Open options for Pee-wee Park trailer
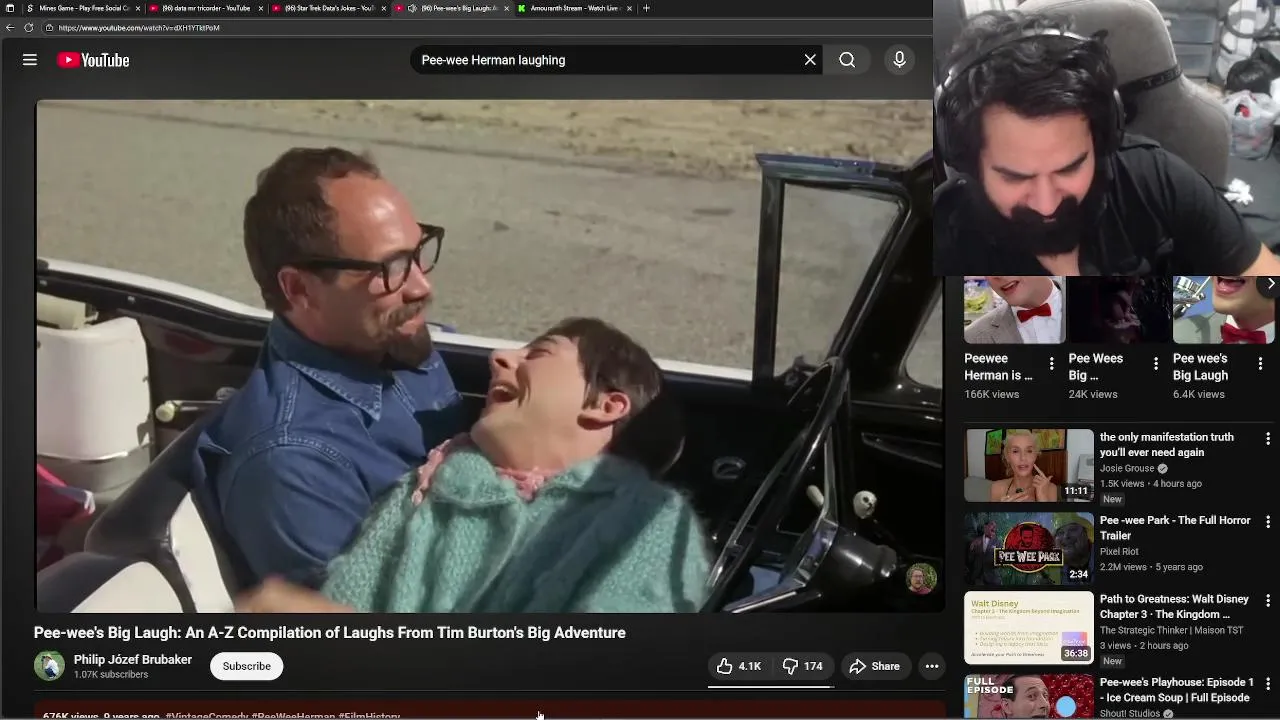 tap(1268, 522)
